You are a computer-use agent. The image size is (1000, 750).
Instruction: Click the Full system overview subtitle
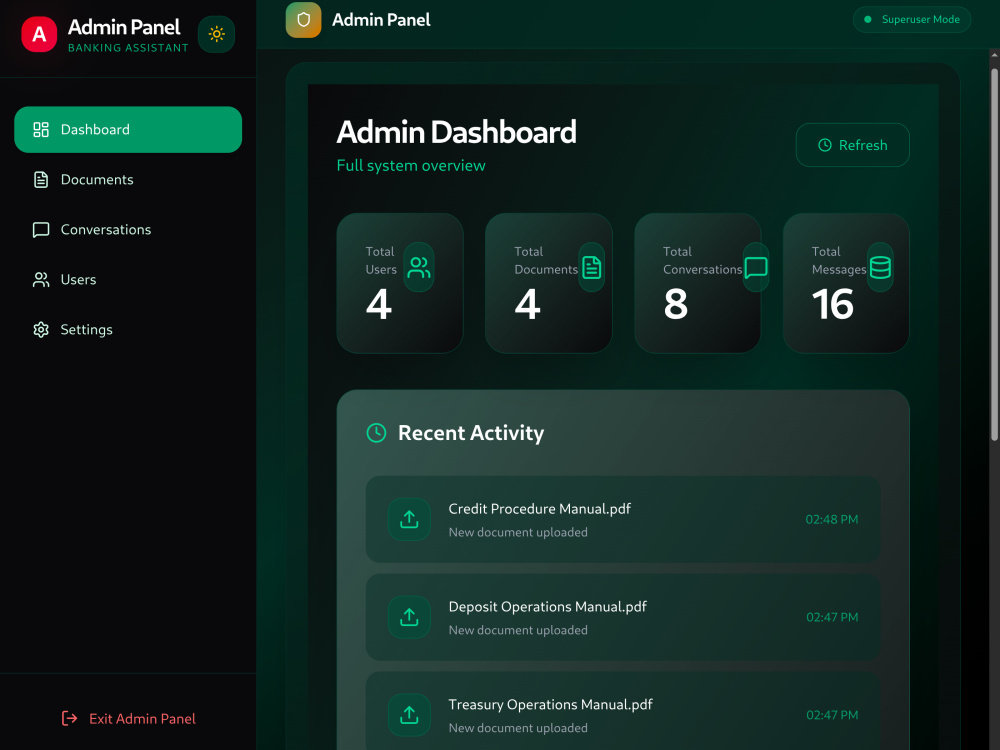tap(411, 166)
